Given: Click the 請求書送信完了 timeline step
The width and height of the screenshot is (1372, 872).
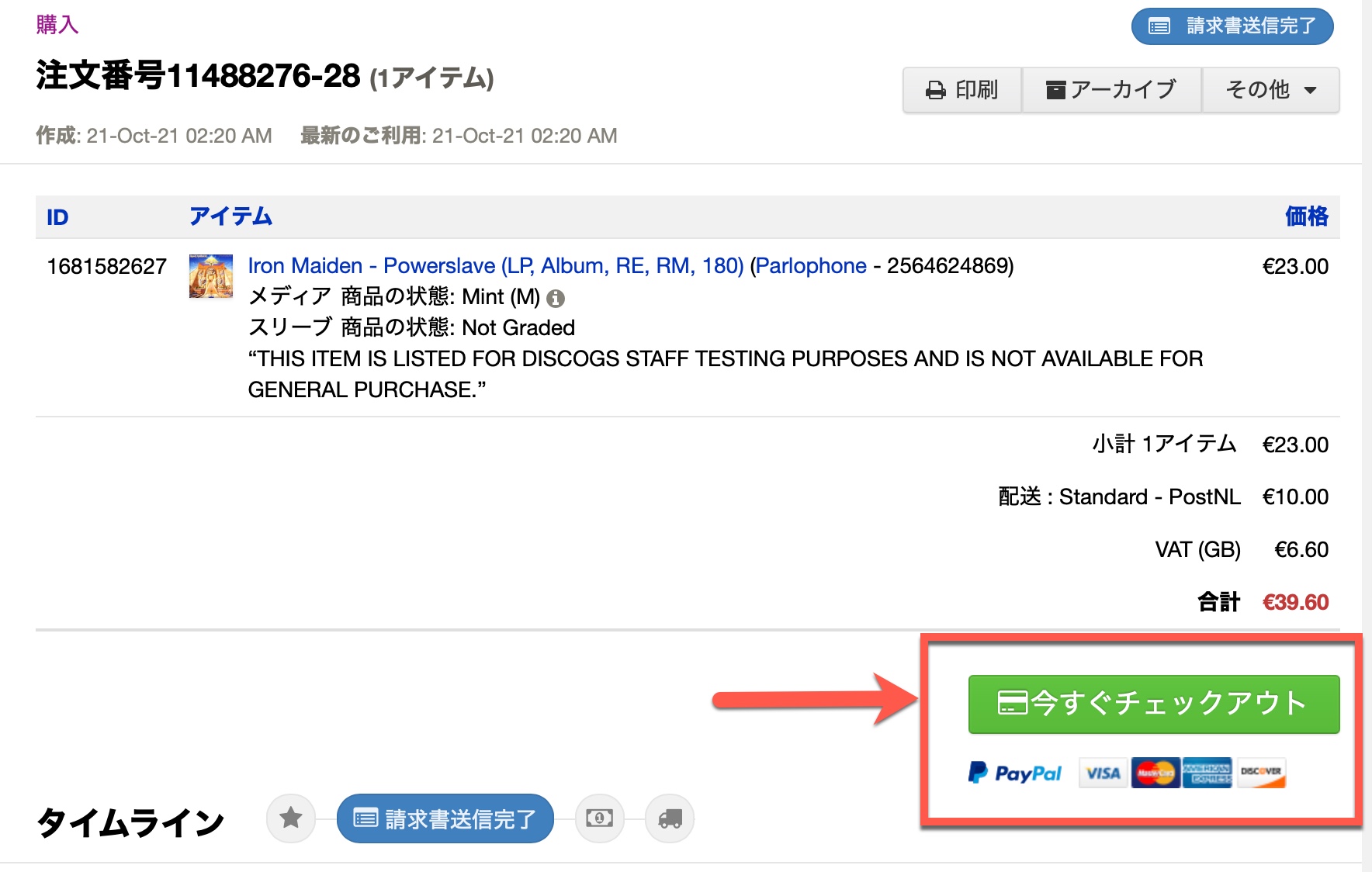Looking at the screenshot, I should (445, 818).
